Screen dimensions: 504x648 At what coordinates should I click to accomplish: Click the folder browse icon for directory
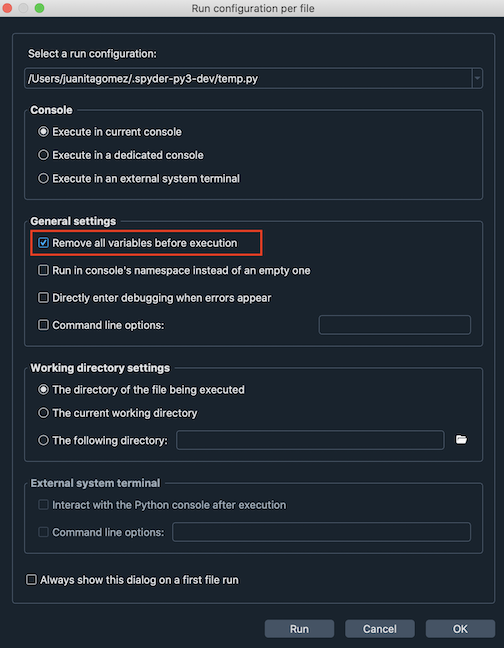[x=461, y=440]
